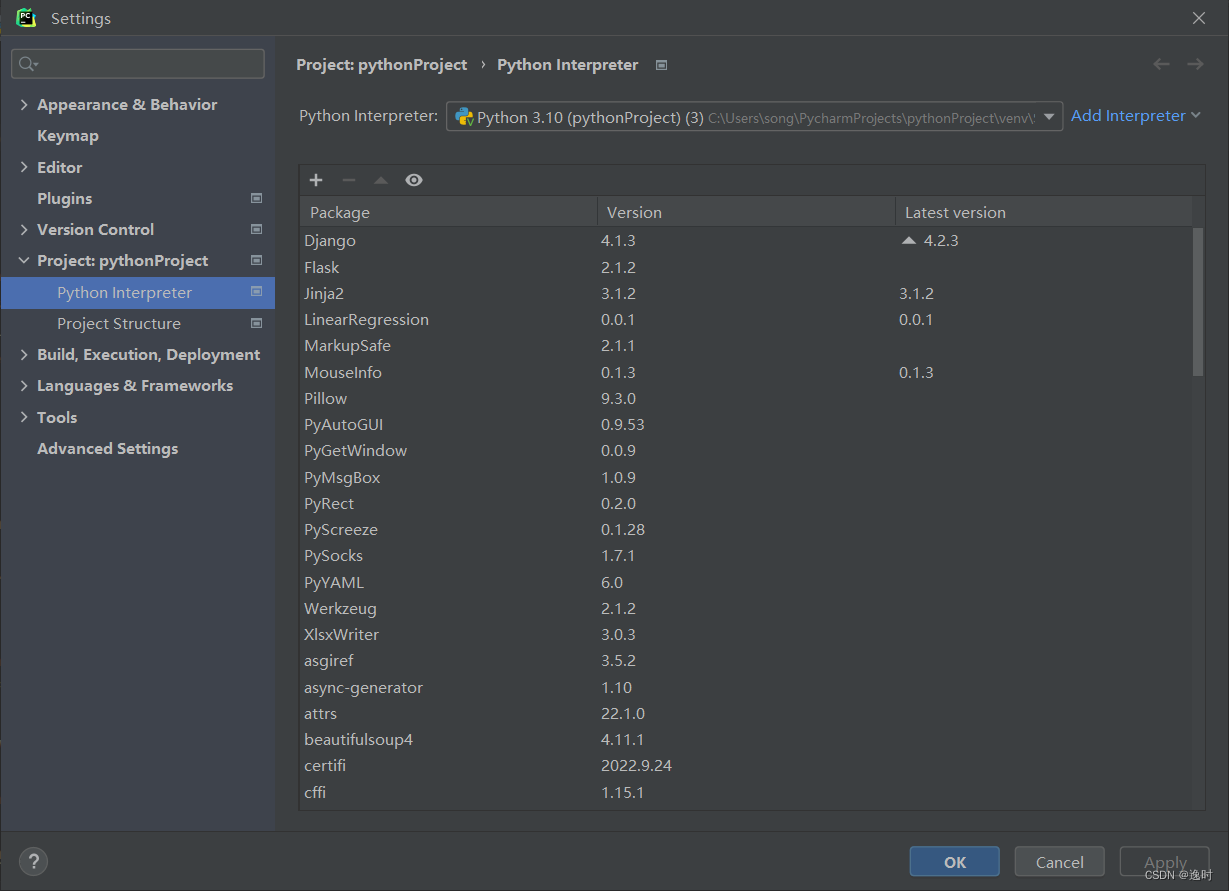Expand Version Control section
Image resolution: width=1229 pixels, height=891 pixels.
tap(24, 229)
